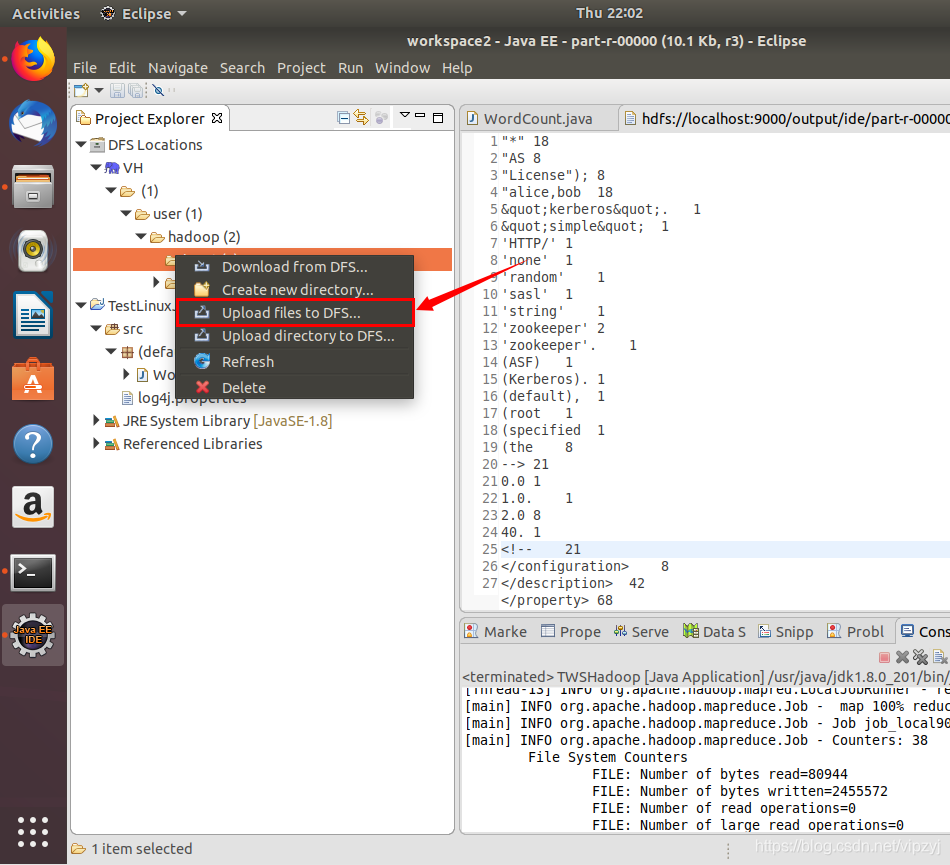Minimize the Project Explorer panel

coord(420,115)
